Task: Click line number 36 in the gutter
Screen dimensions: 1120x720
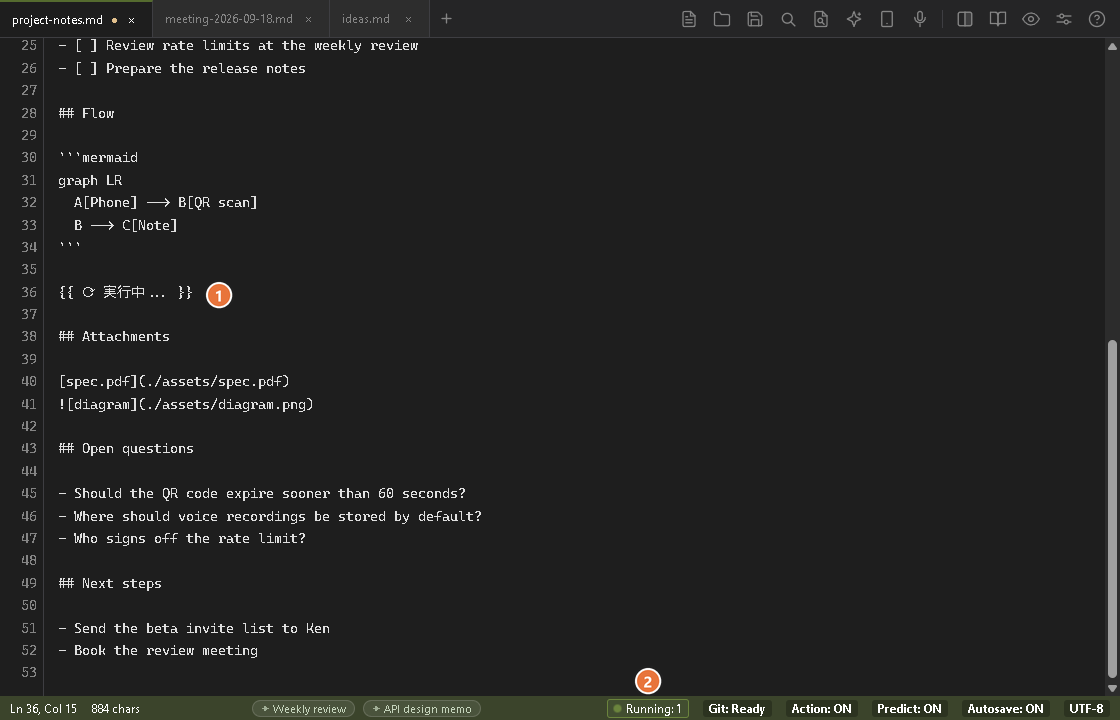Action: point(29,292)
